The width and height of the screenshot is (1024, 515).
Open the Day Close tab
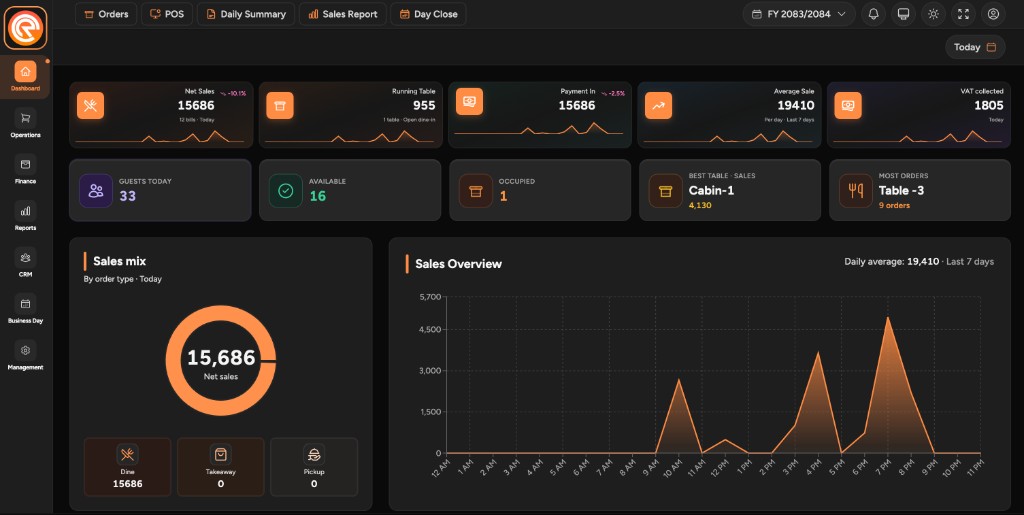[428, 14]
